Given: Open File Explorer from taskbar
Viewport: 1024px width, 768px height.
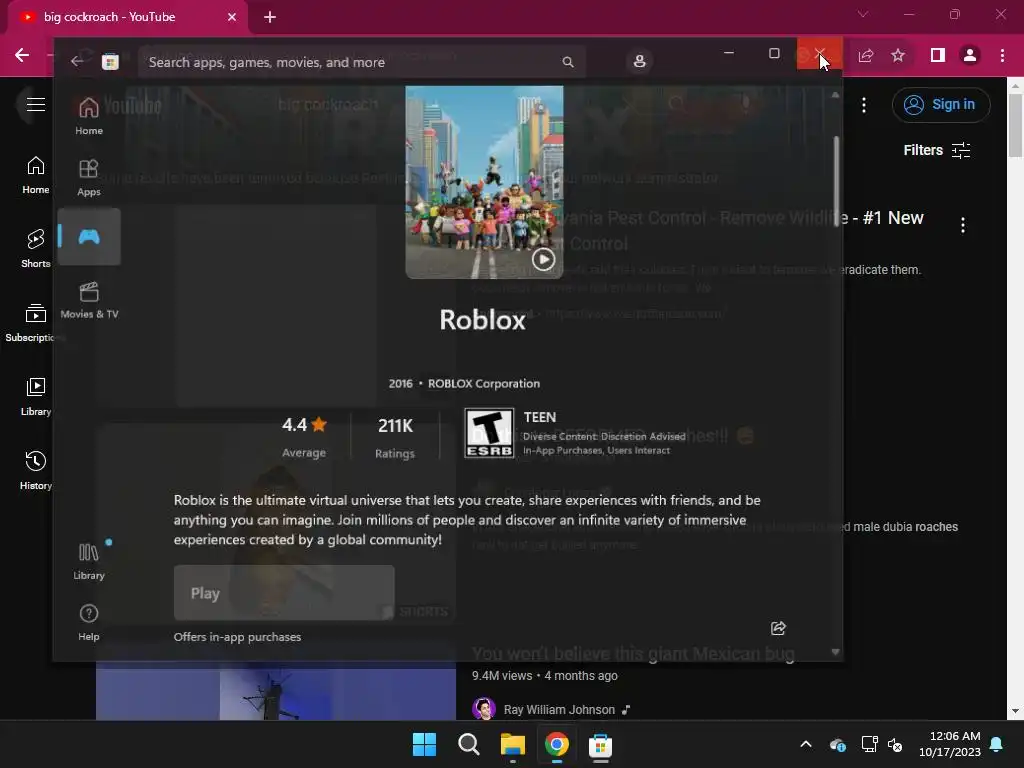Looking at the screenshot, I should (513, 744).
